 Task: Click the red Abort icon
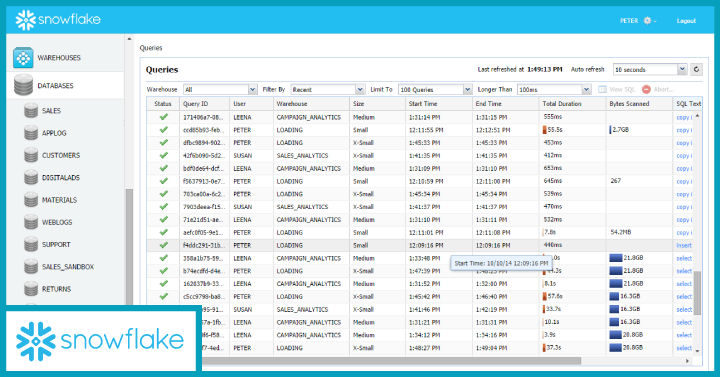click(x=646, y=90)
